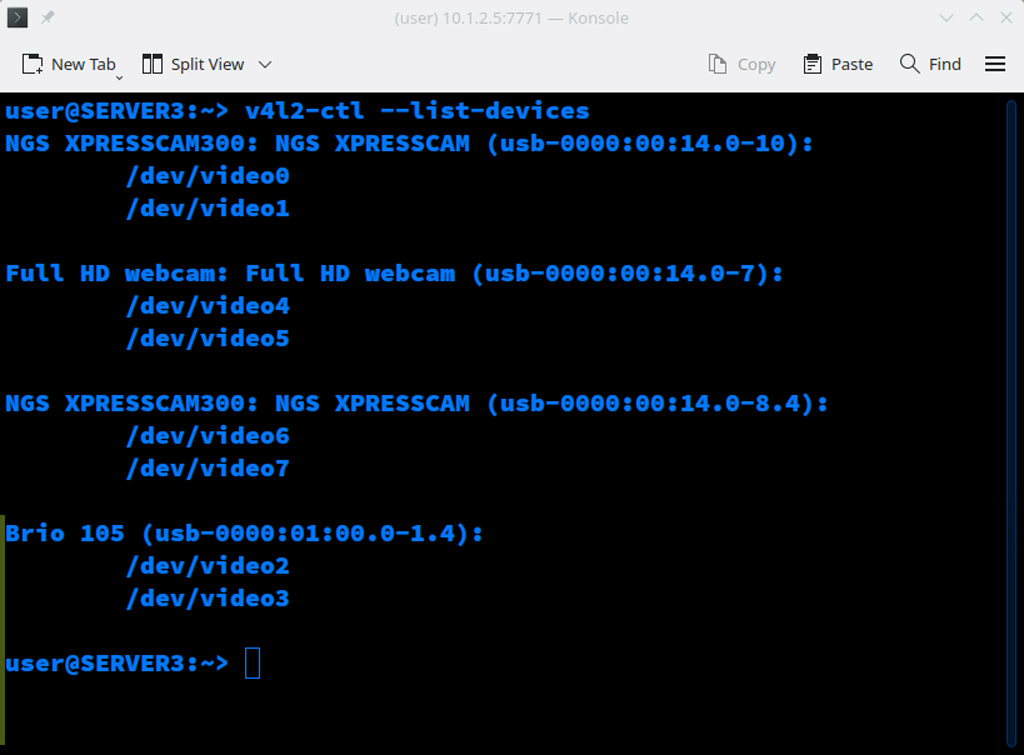Click the Split View icon

click(152, 64)
